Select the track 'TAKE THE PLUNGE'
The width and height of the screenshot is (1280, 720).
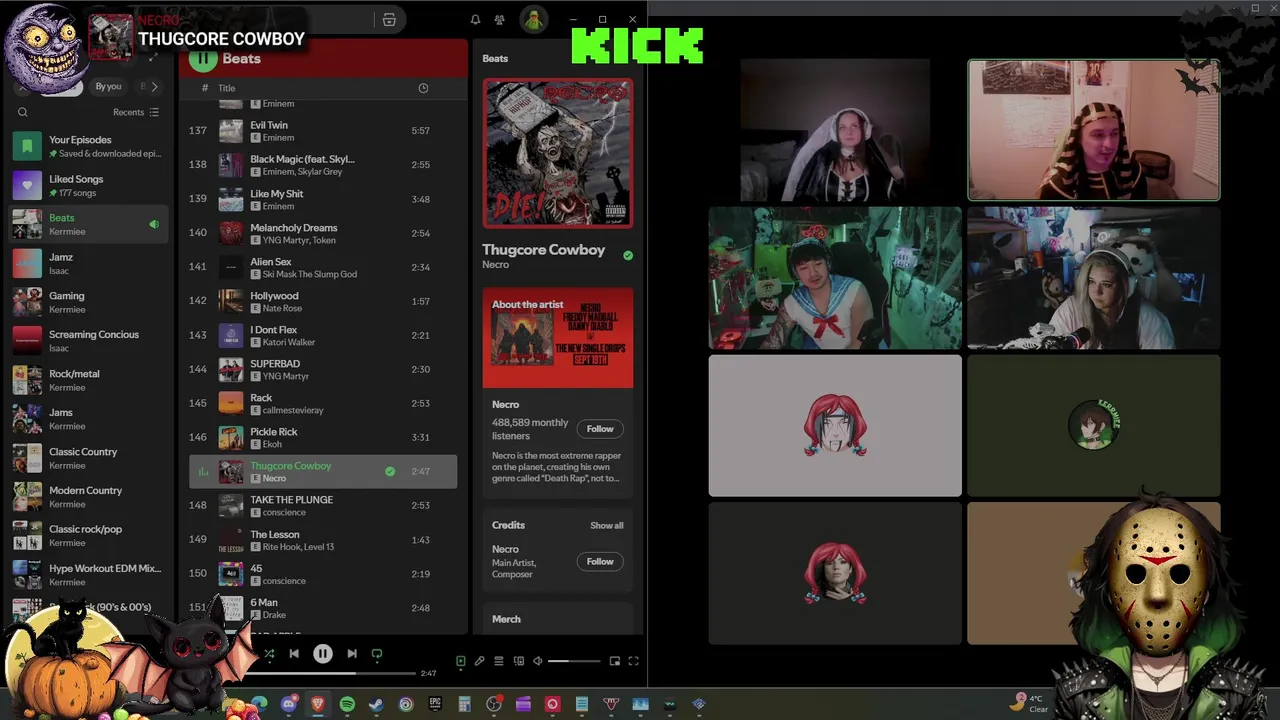tap(323, 505)
